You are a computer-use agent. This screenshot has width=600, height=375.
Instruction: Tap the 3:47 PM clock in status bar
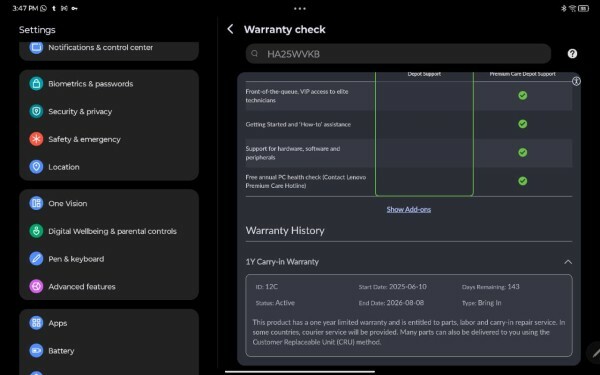(x=25, y=8)
